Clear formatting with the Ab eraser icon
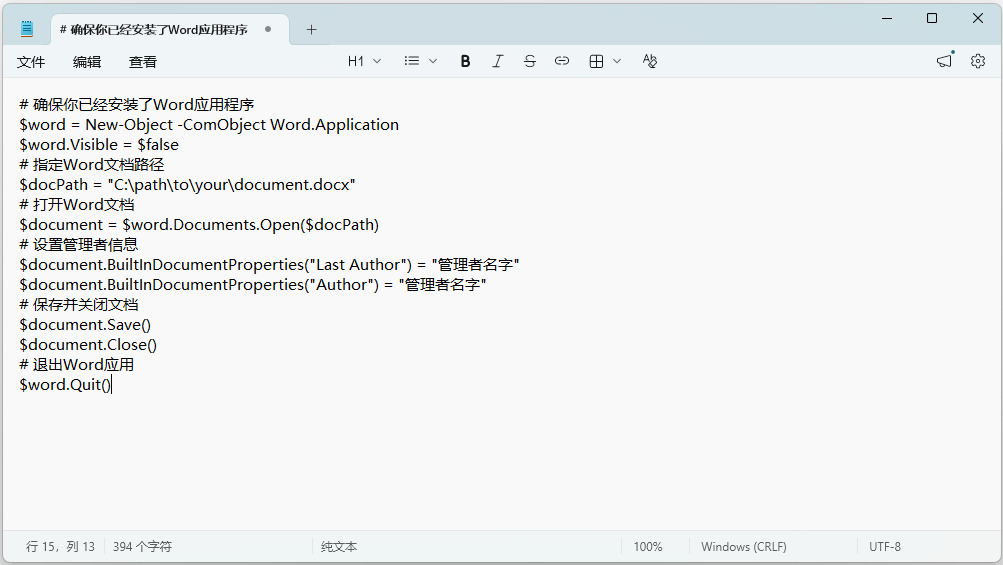Screen dimensions: 1003x565 coord(649,61)
